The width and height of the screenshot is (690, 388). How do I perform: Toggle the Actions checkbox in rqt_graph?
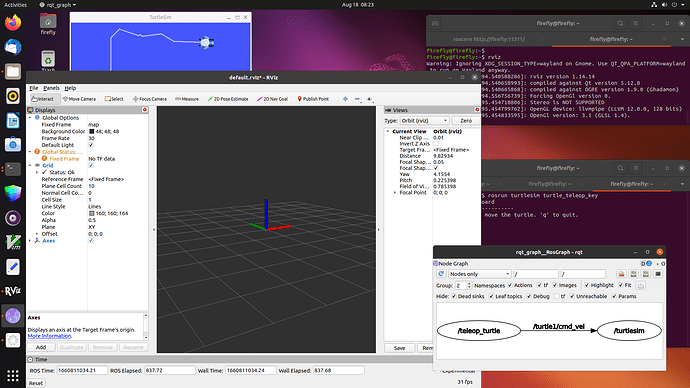point(510,285)
